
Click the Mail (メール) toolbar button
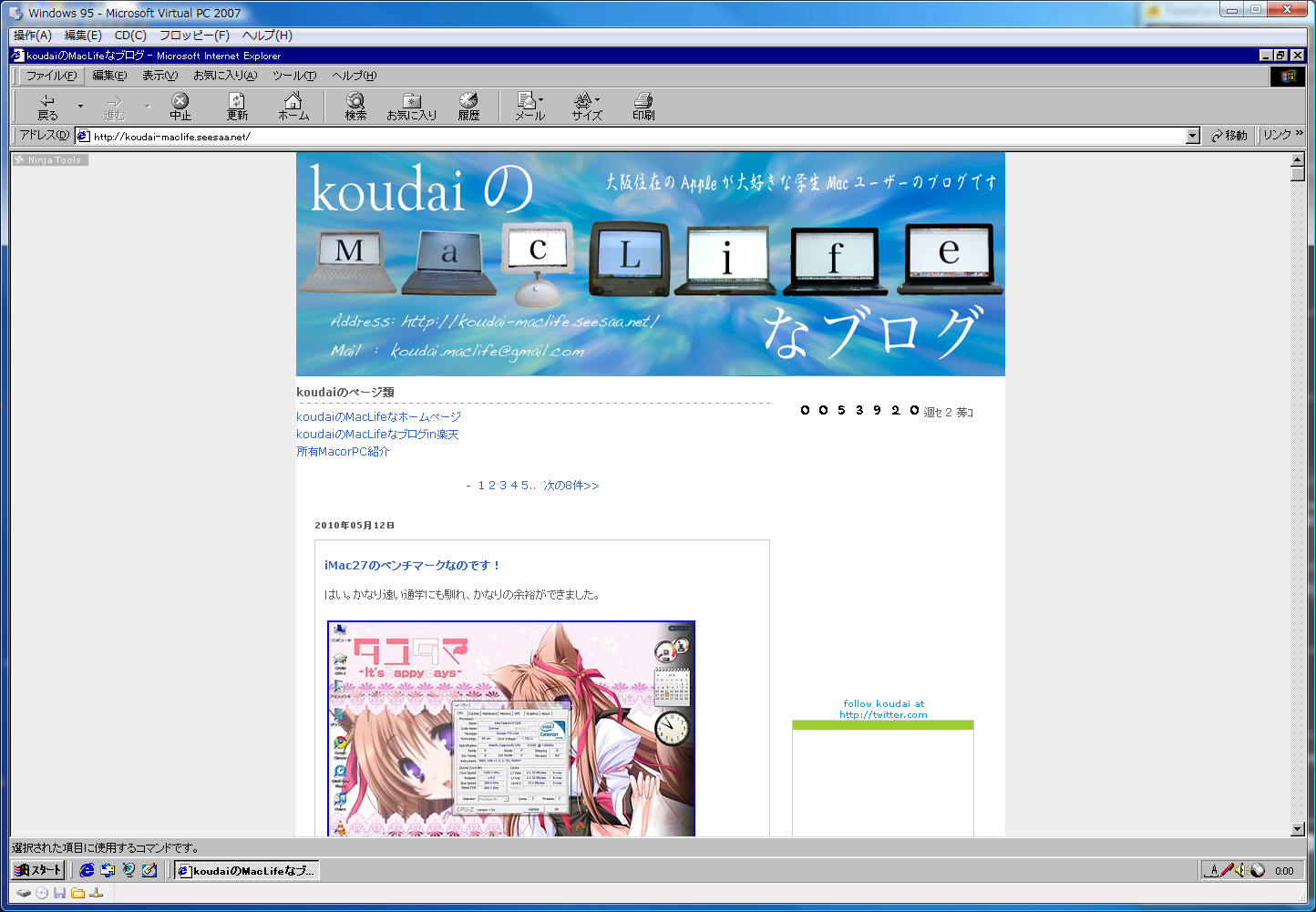coord(529,107)
